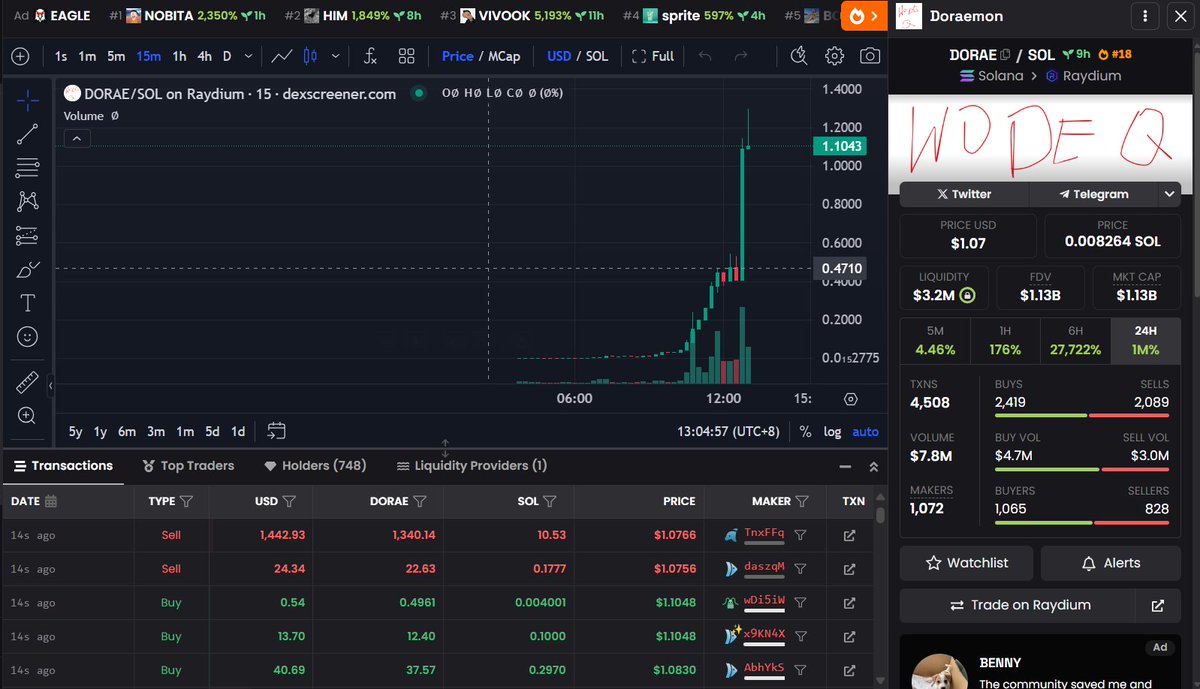Toggle auto scale on chart

[x=866, y=432]
